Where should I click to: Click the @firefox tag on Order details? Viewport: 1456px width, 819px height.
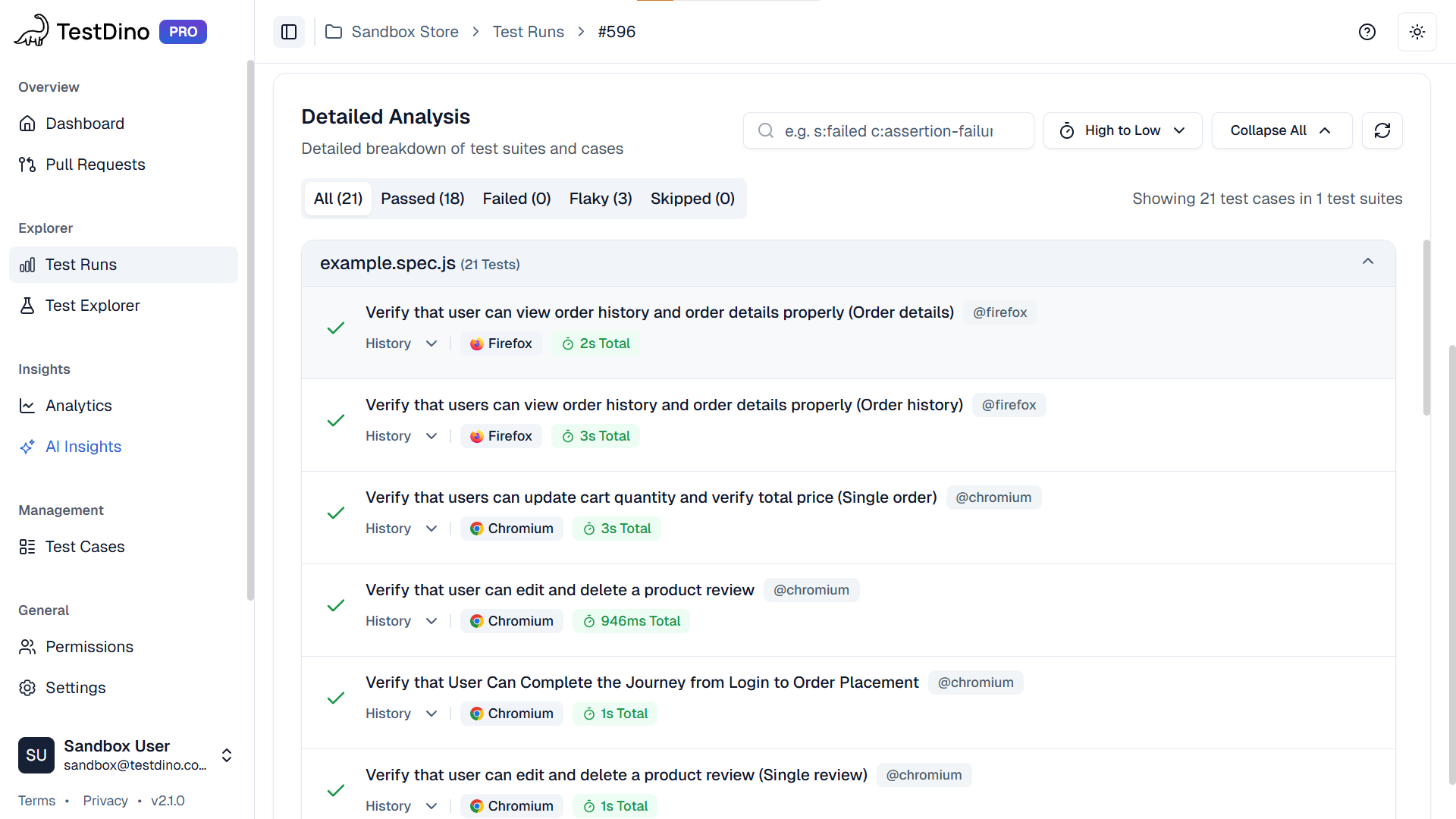pos(999,312)
